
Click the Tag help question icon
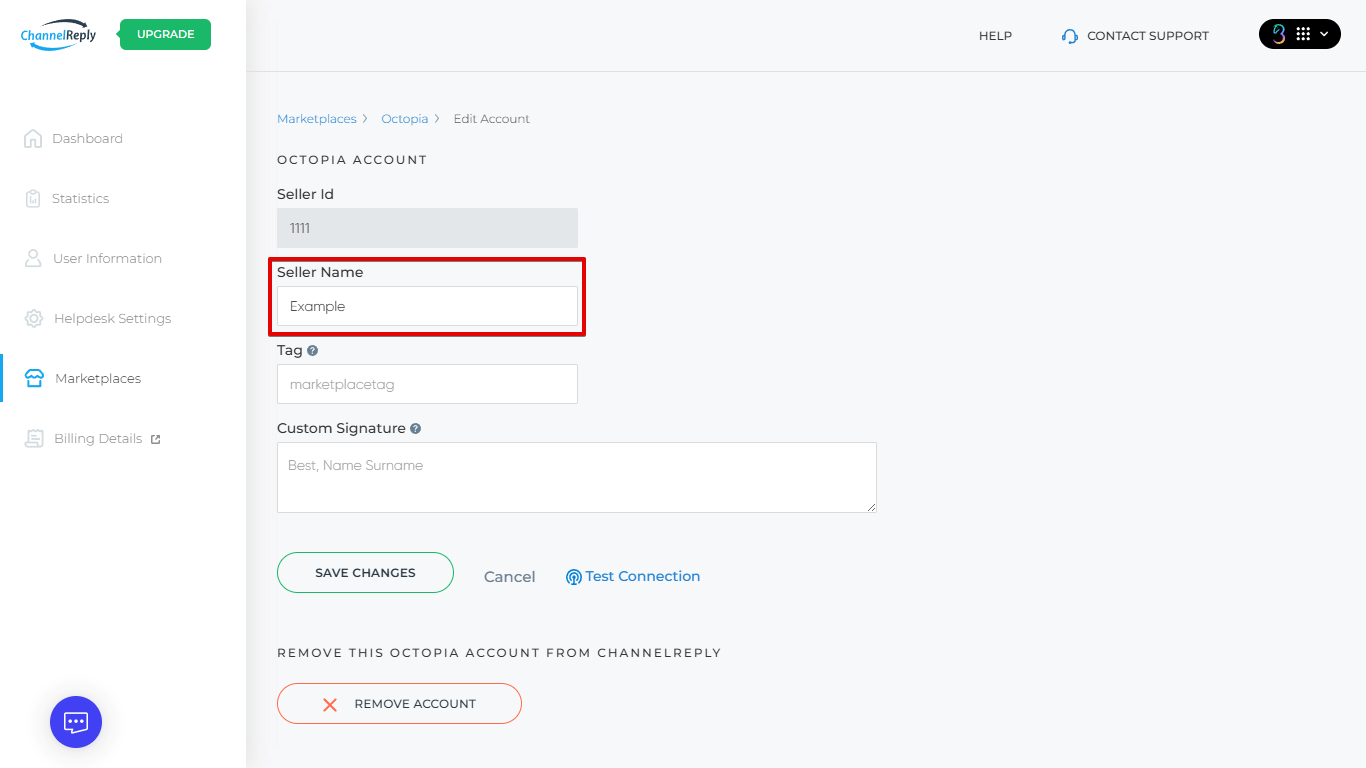coord(313,351)
